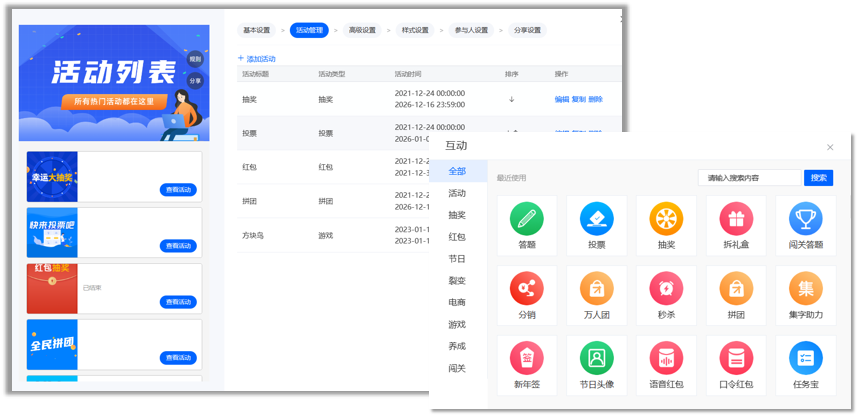Click the 投票 title cell in the activity table

(x=249, y=134)
